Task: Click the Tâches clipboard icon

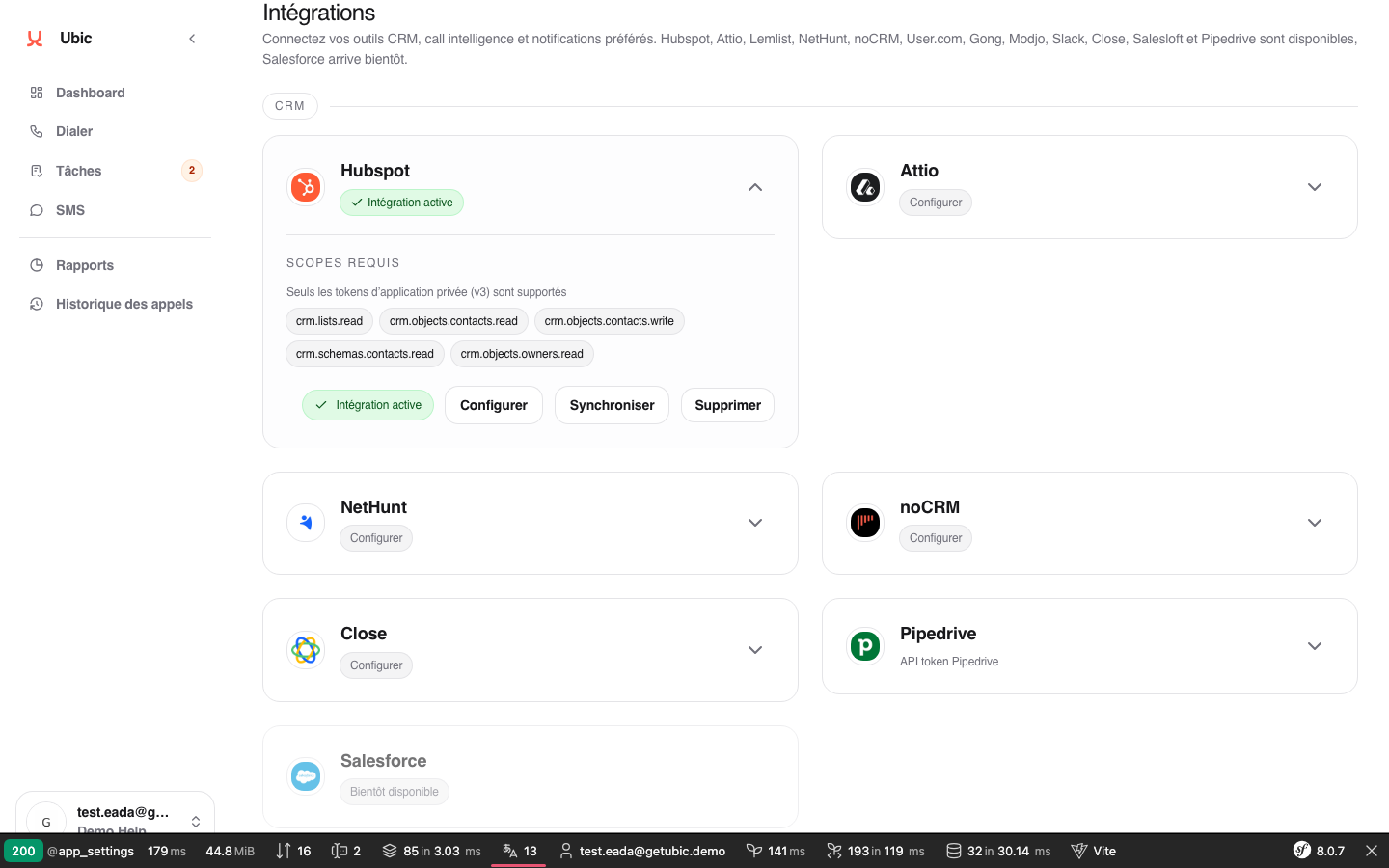Action: 37,171
